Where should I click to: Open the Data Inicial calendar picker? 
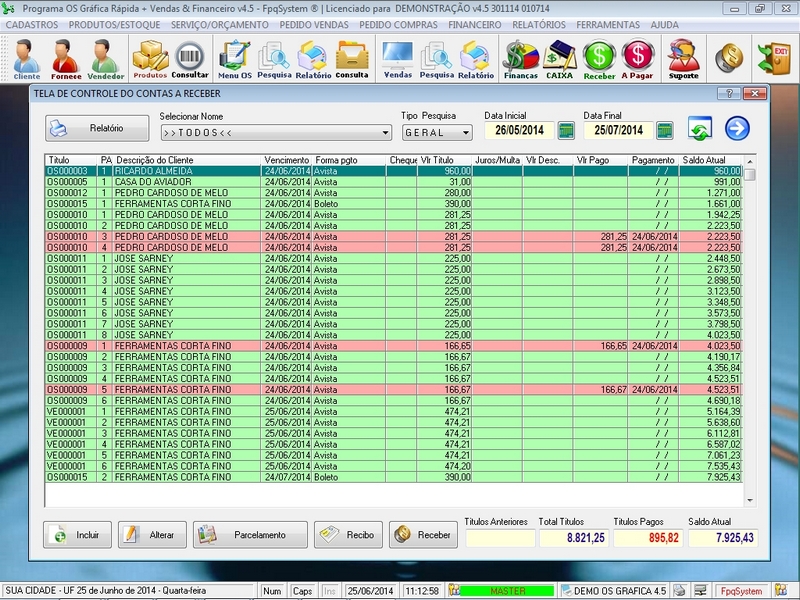coord(566,131)
